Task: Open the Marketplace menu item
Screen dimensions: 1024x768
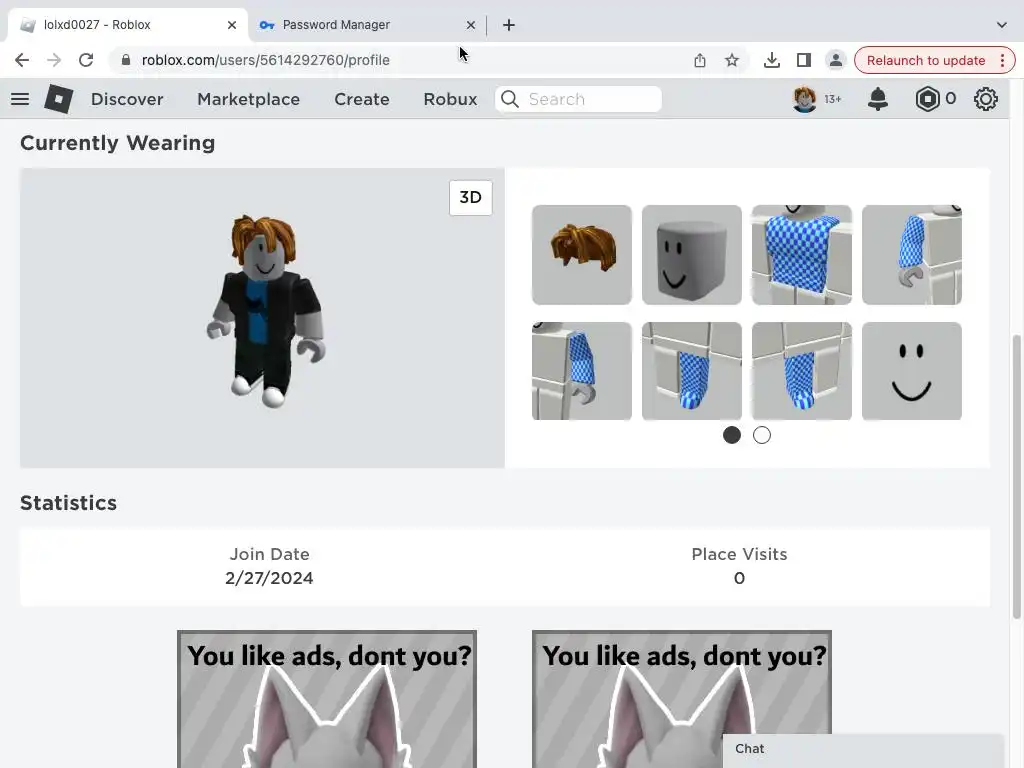Action: coord(248,99)
